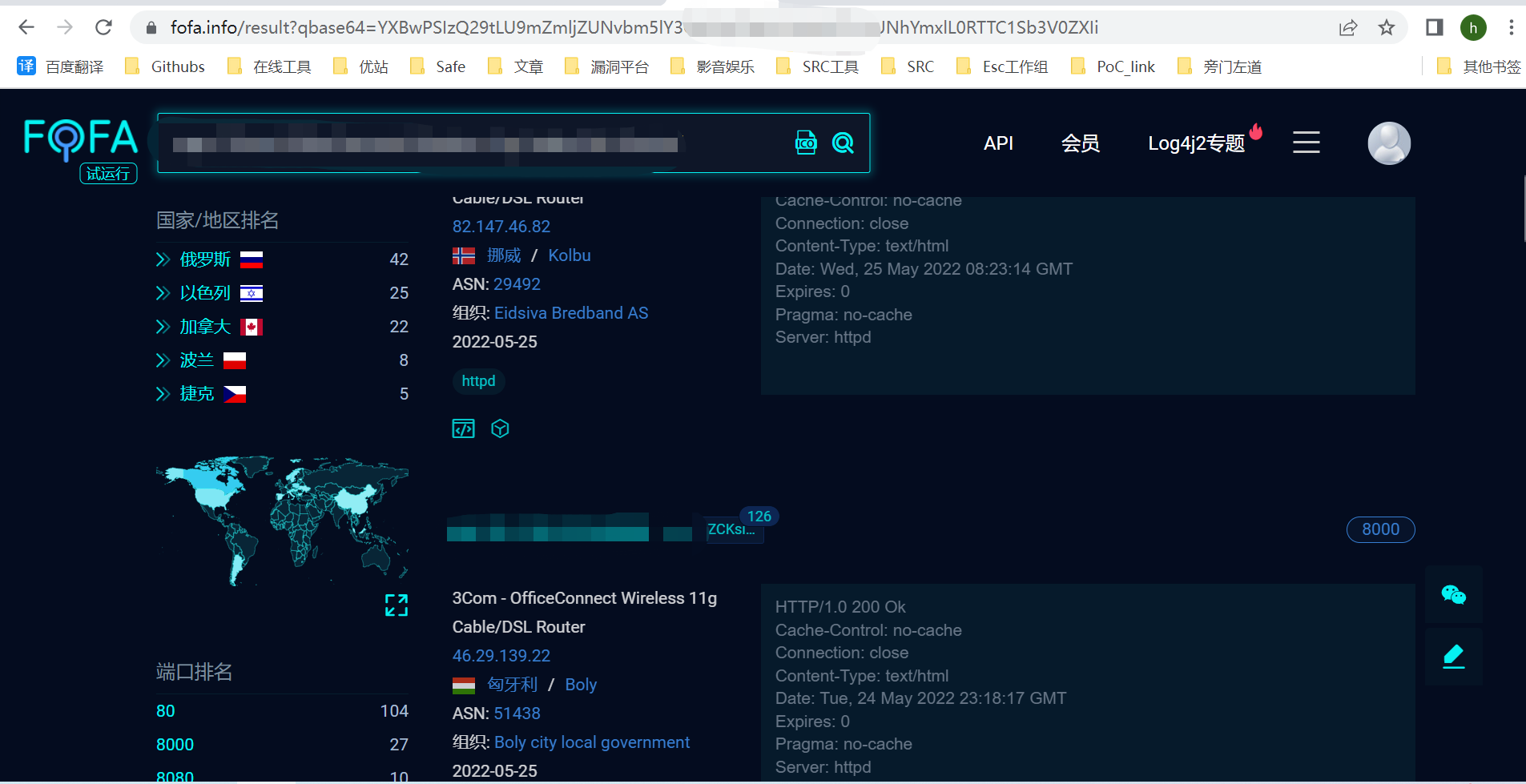Open the Safe bookmark folder
The width and height of the screenshot is (1526, 784).
coord(437,66)
